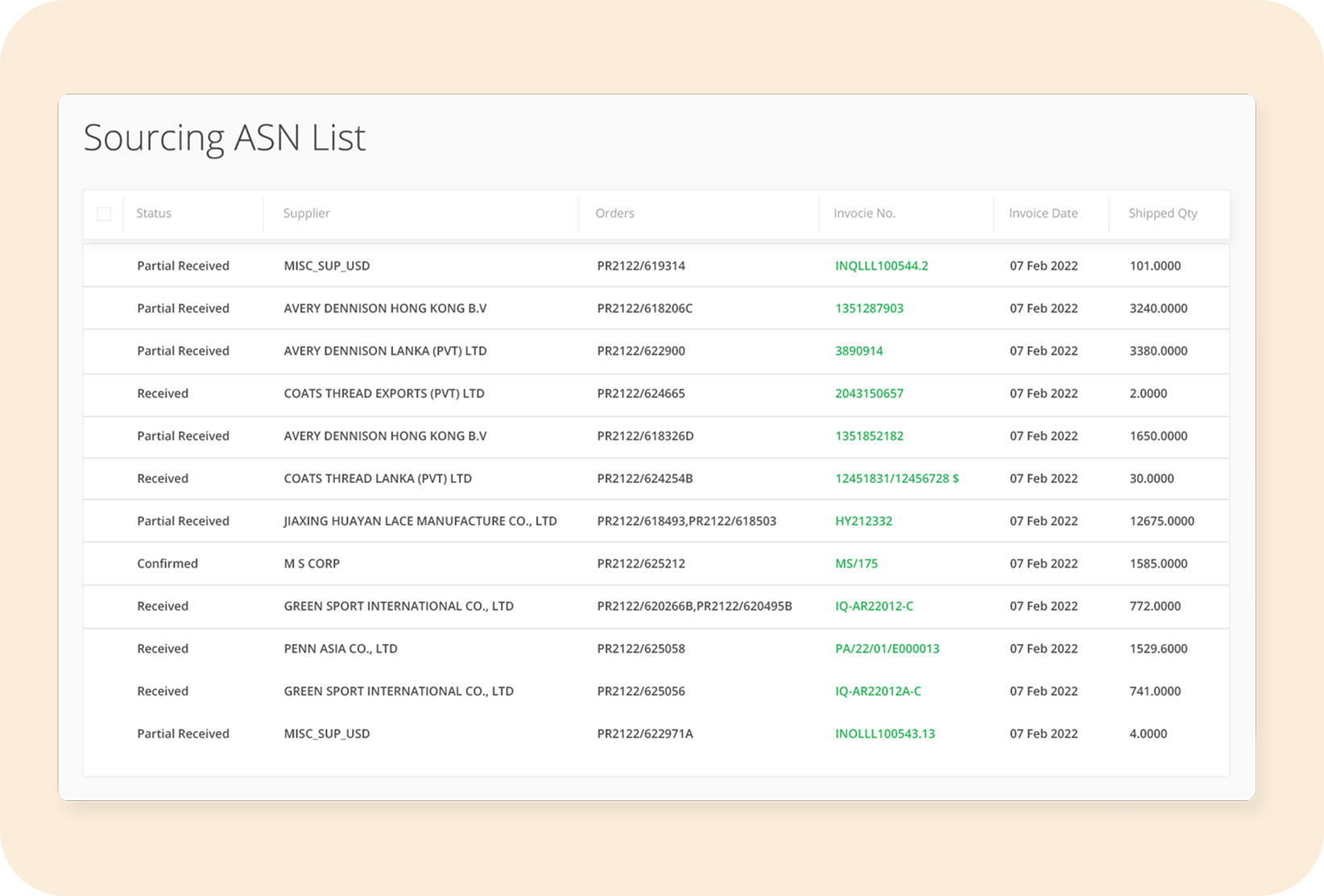Screen dimensions: 1324x896
Task: Open the MS/175 invoice link
Action: click(856, 564)
